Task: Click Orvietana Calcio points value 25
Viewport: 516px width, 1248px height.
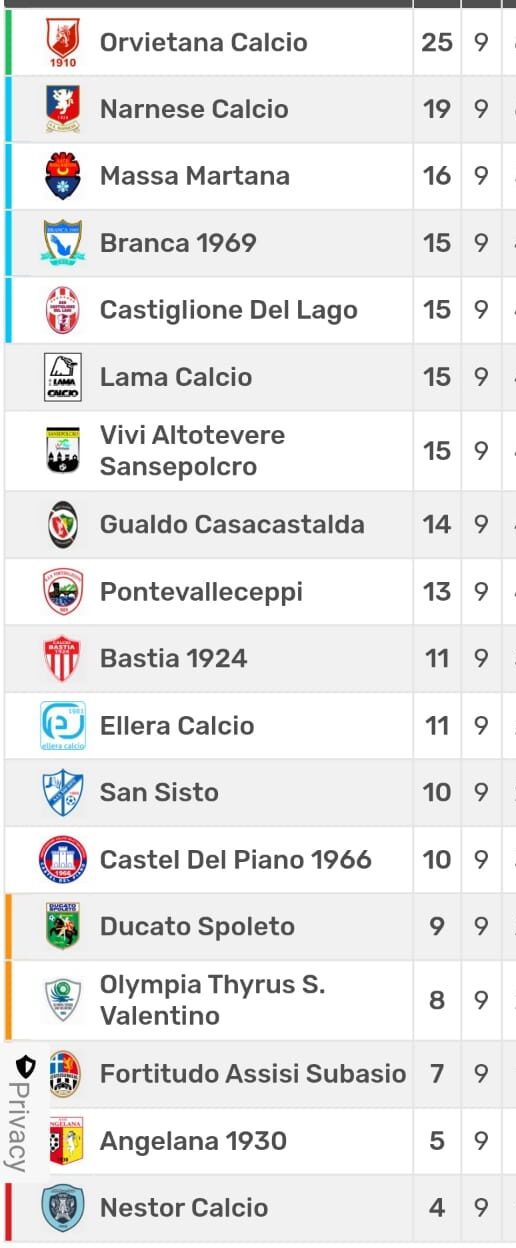Action: 437,42
